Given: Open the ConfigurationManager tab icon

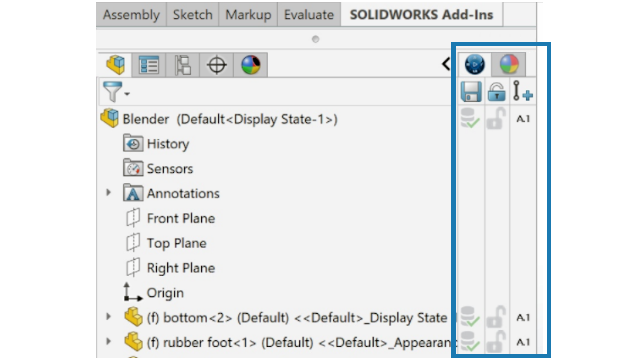Looking at the screenshot, I should 182,64.
